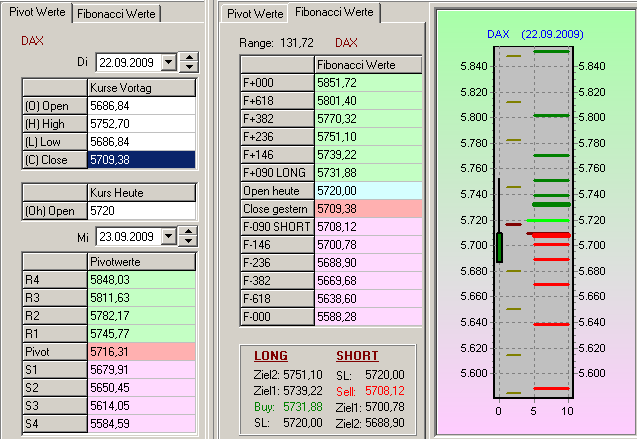637x439 pixels.
Task: Select R1 pivot value 5745,77
Action: point(141,333)
